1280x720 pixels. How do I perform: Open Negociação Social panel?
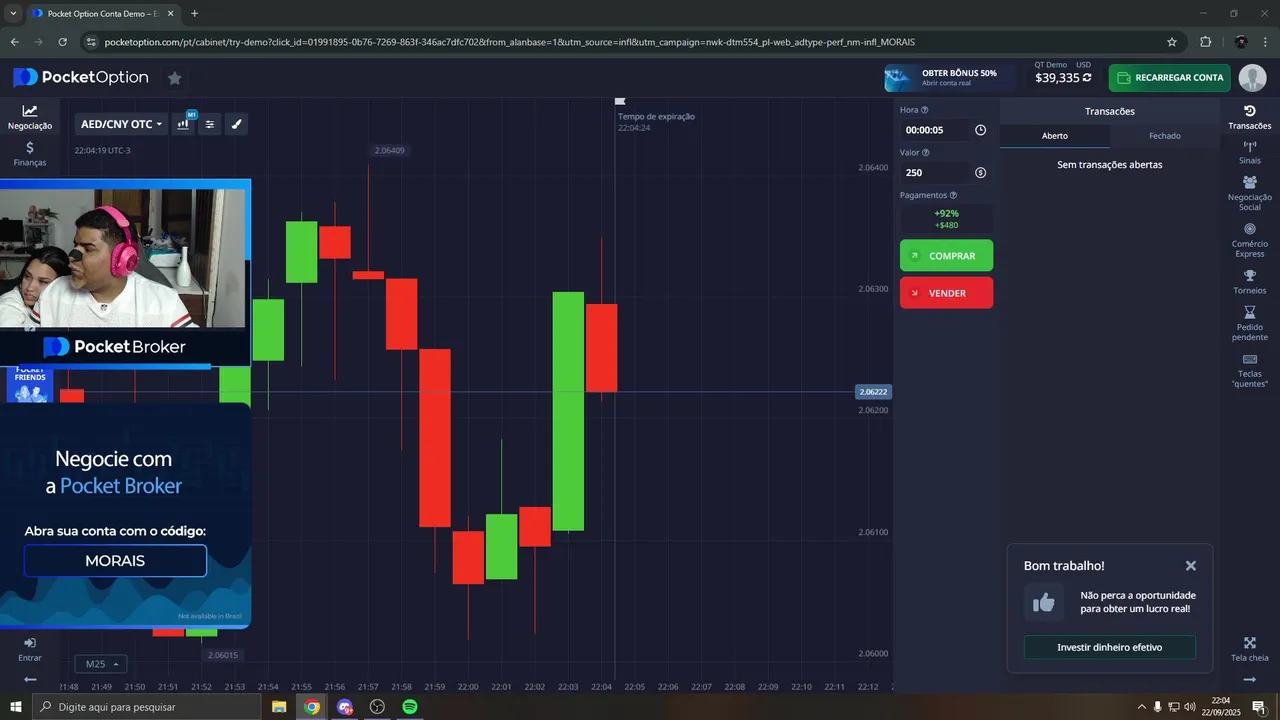pyautogui.click(x=1249, y=193)
